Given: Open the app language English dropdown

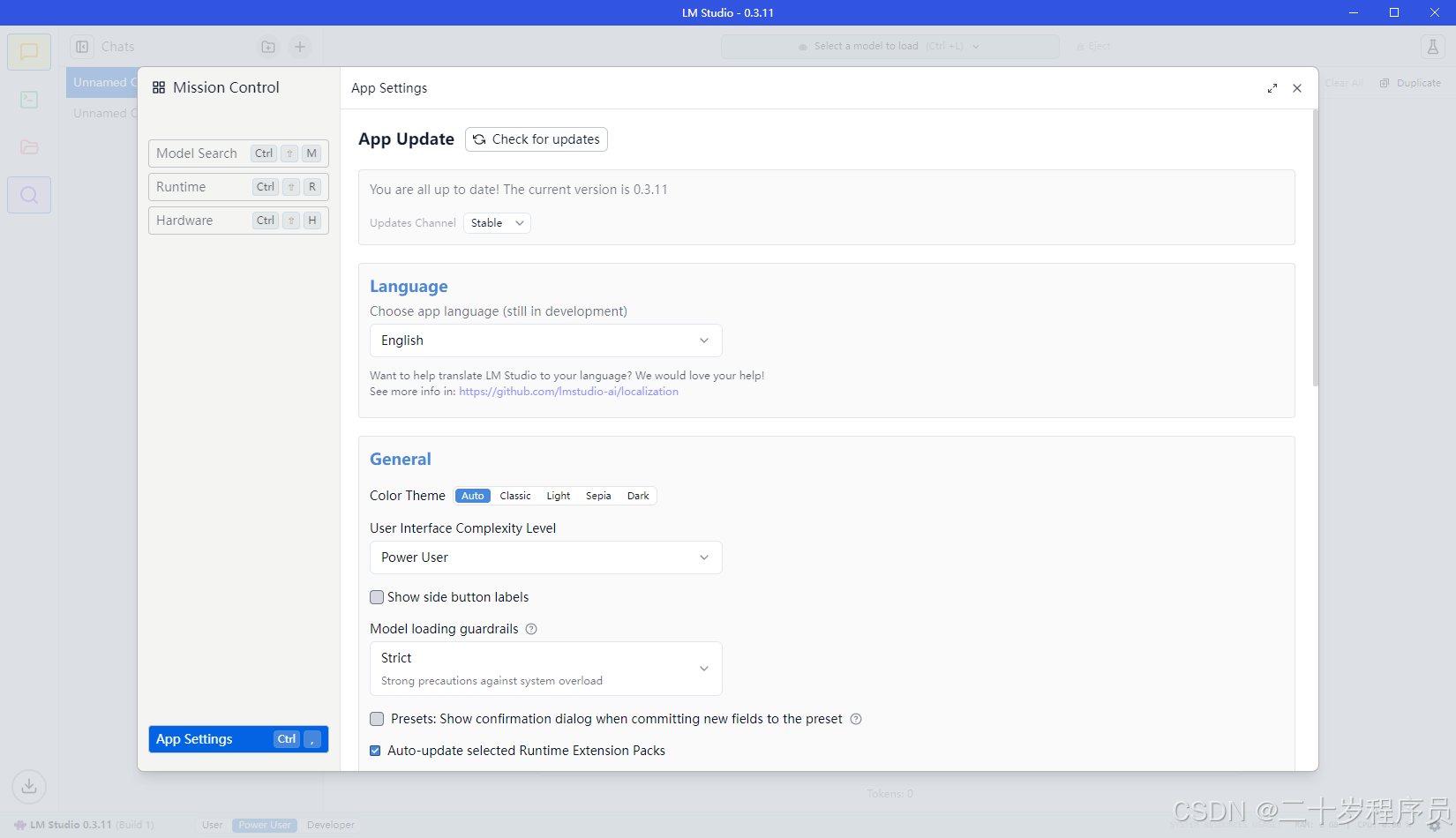Looking at the screenshot, I should (545, 340).
